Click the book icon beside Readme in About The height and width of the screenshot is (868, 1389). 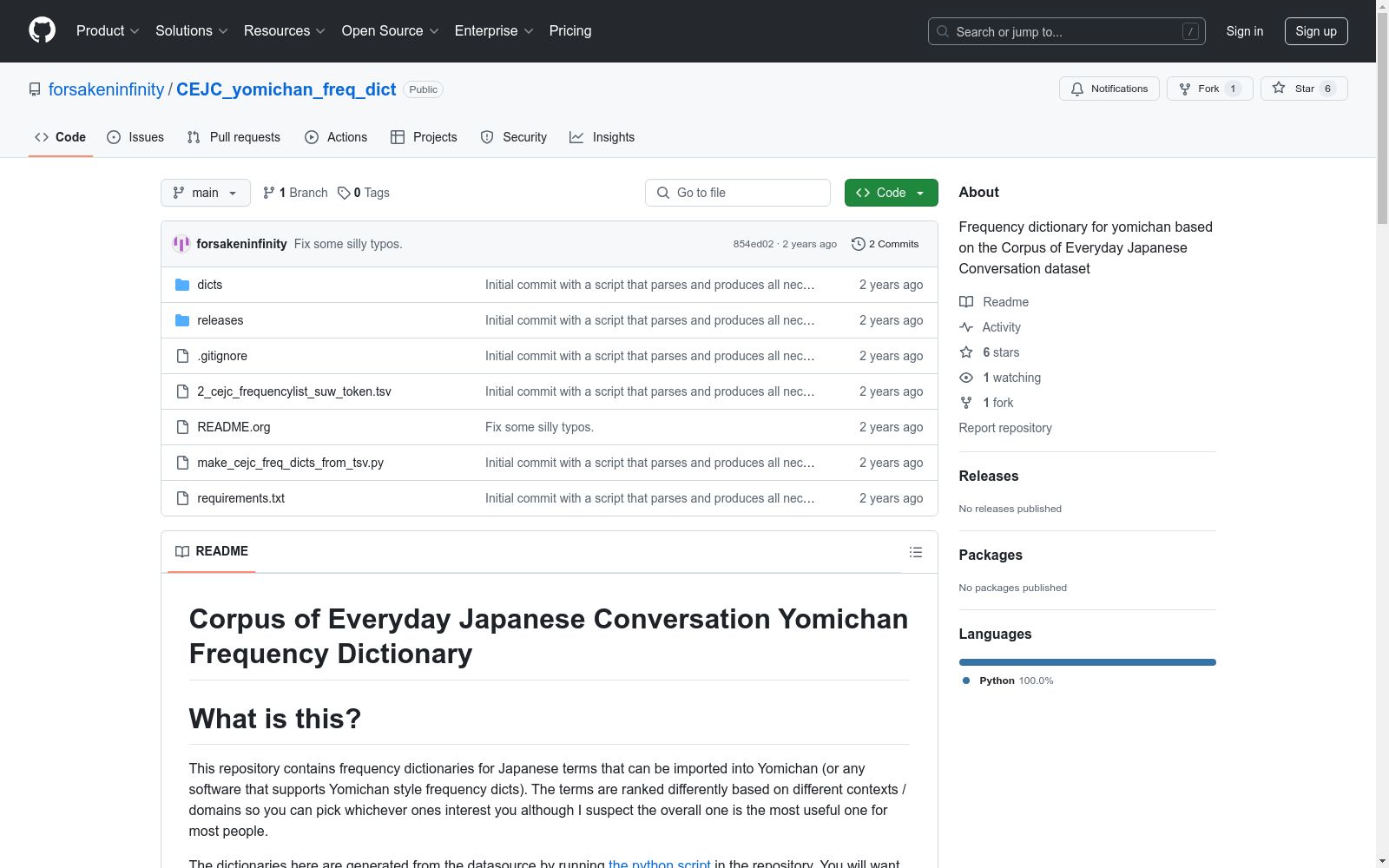(x=966, y=302)
